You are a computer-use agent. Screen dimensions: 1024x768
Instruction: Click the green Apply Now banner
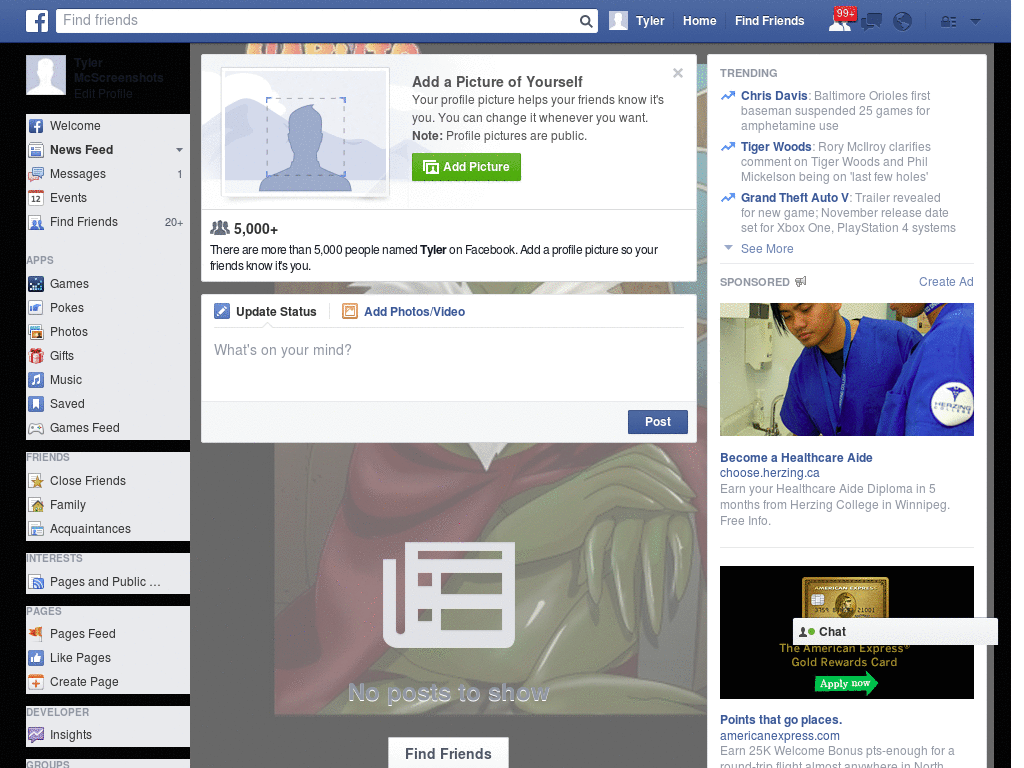point(846,684)
